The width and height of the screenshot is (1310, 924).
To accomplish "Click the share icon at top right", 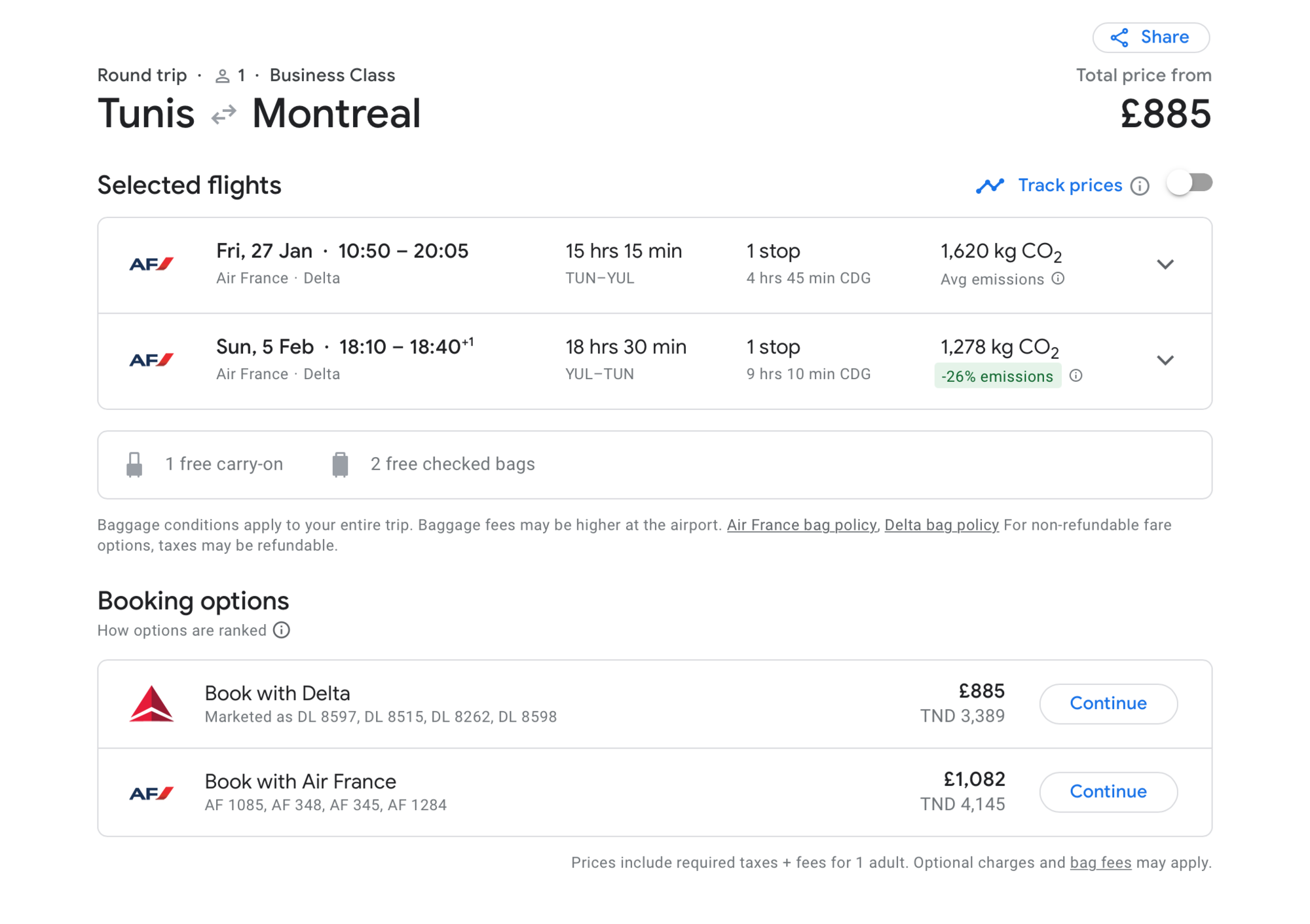I will [x=1119, y=37].
